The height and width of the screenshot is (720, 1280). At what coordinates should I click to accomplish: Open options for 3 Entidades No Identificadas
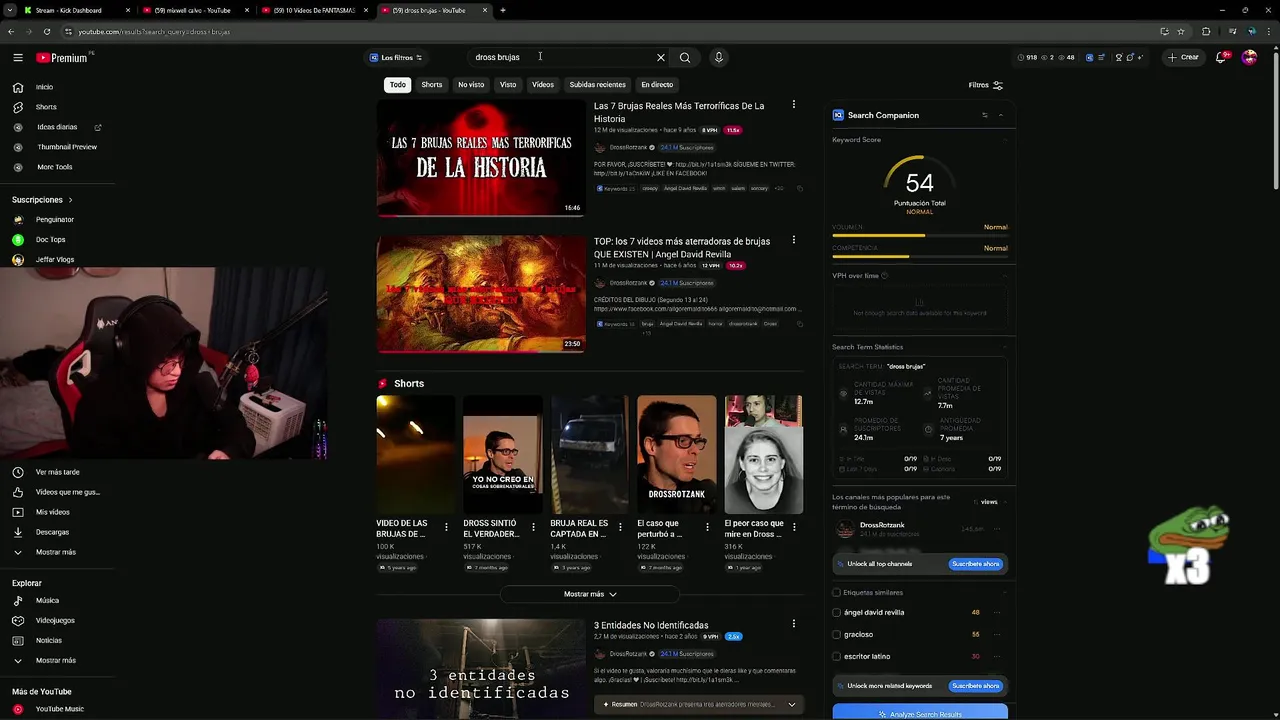click(x=794, y=624)
